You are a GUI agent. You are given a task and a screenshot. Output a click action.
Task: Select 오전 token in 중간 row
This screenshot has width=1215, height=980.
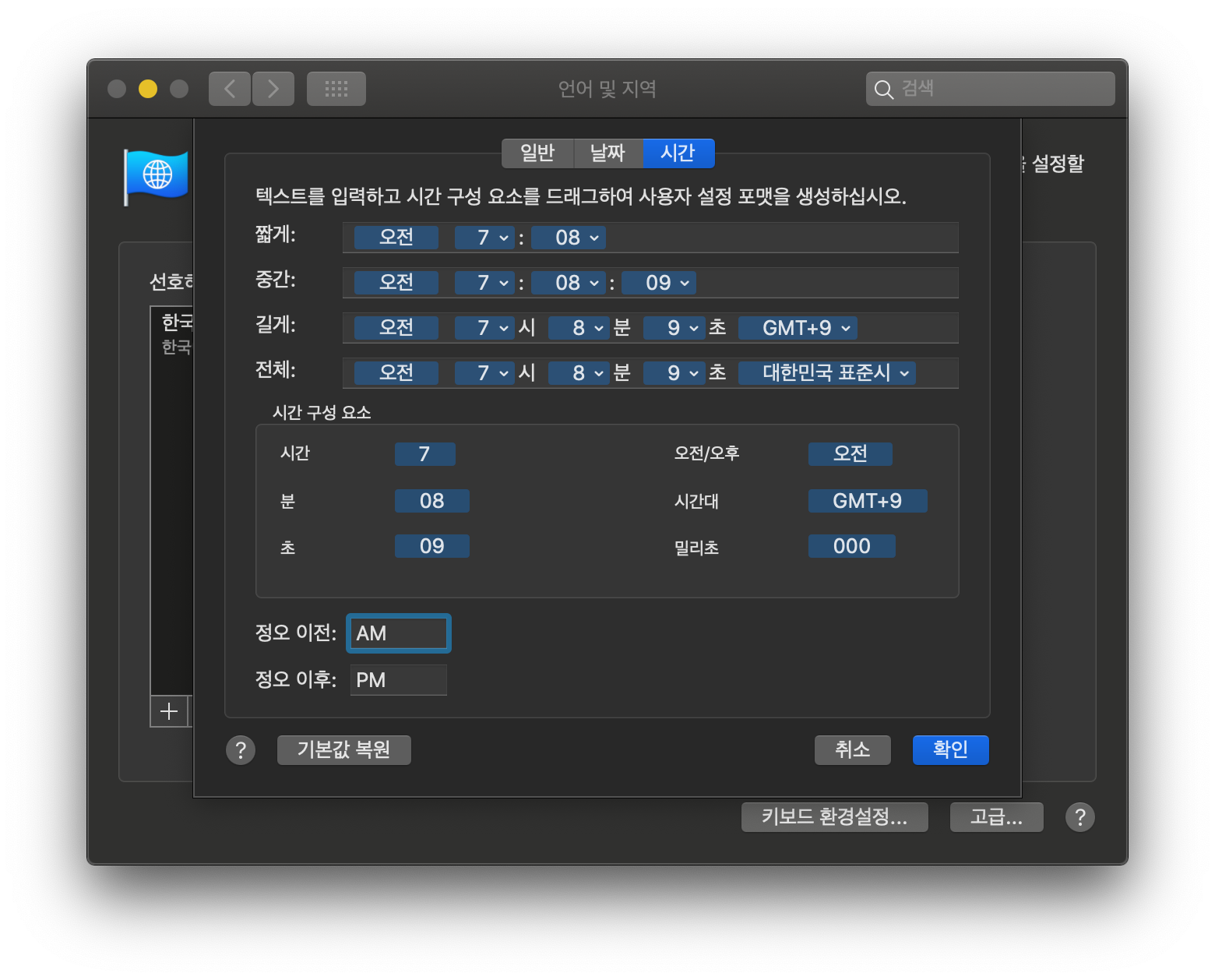[x=396, y=283]
